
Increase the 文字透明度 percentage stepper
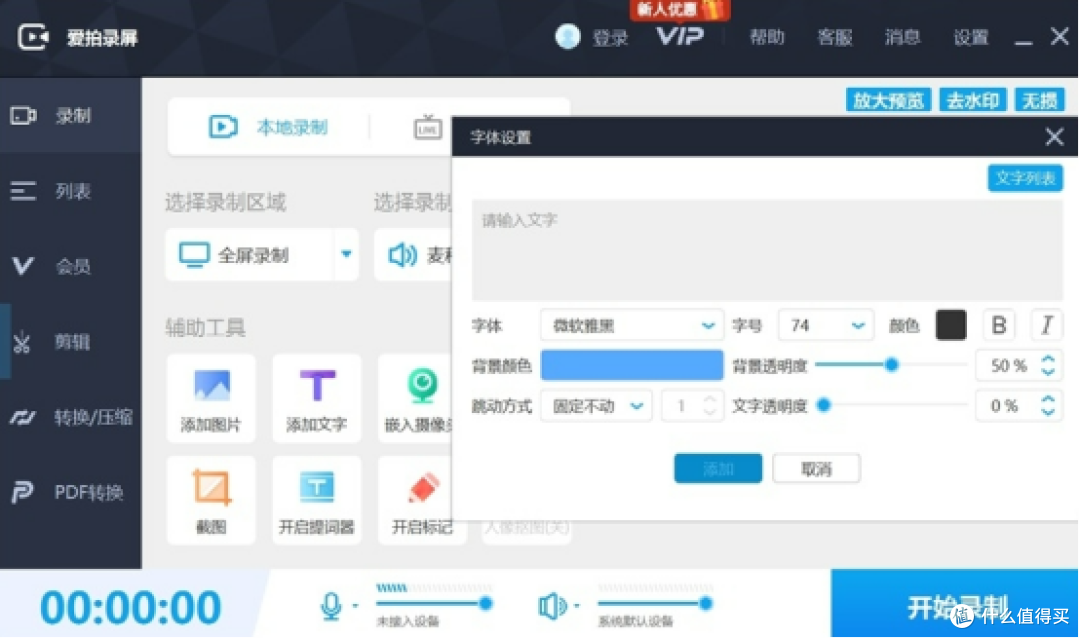[1048, 399]
